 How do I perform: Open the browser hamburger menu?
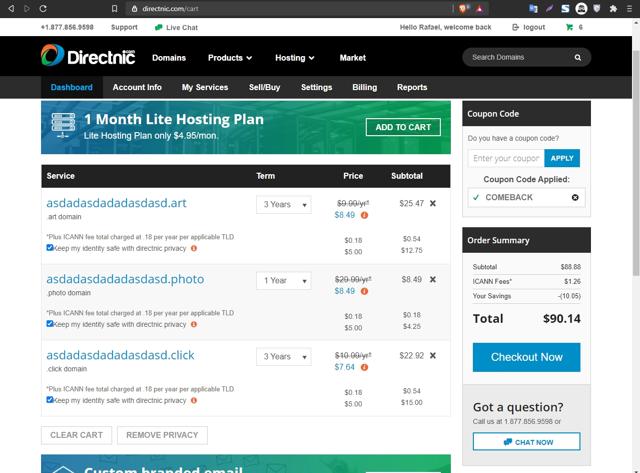(x=629, y=9)
